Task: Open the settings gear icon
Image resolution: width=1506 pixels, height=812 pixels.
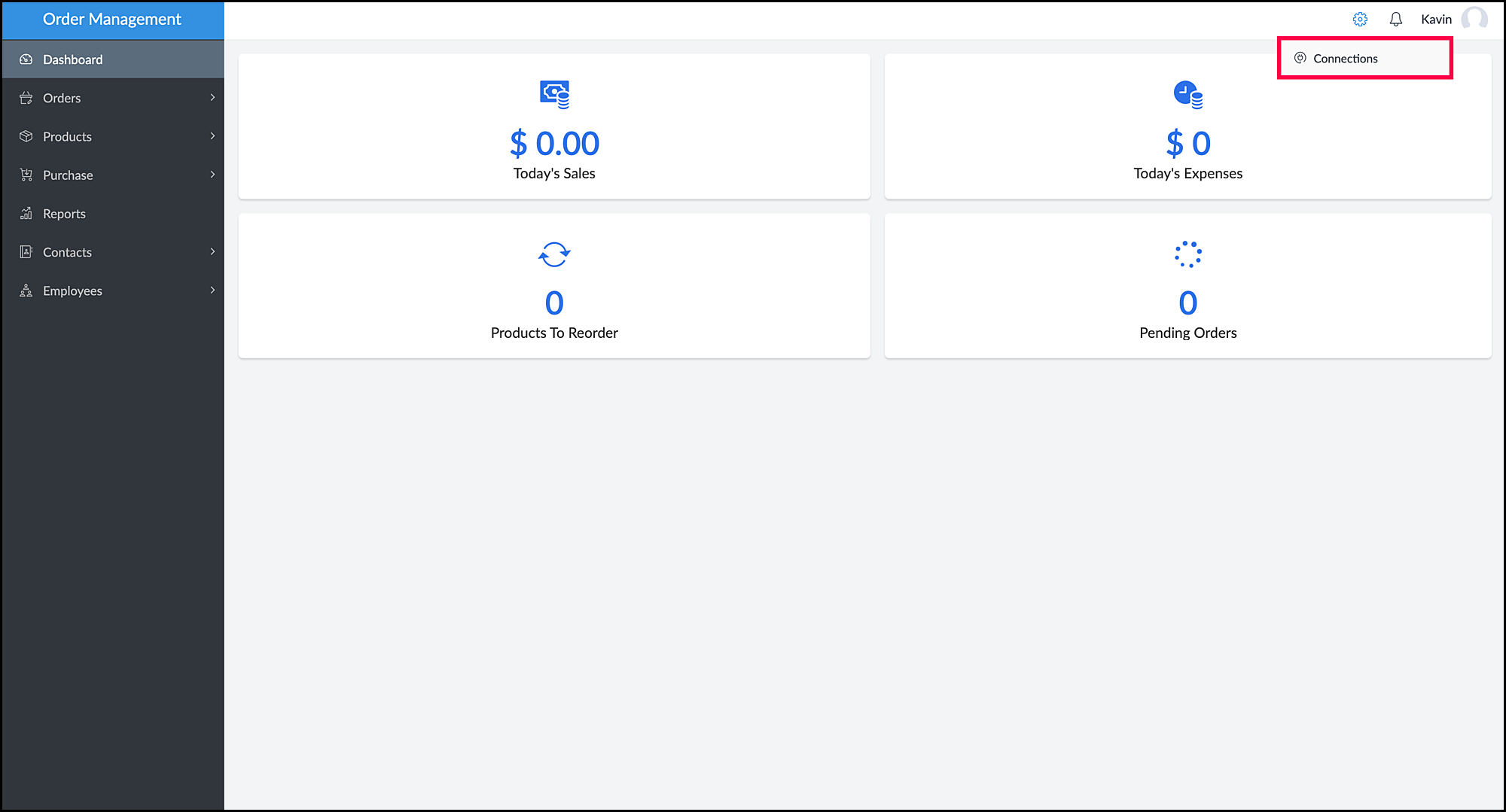Action: tap(1360, 20)
